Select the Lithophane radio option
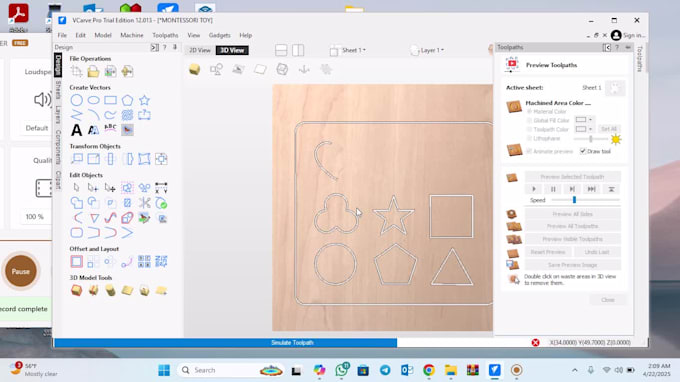This screenshot has height=382, width=680. pyautogui.click(x=529, y=138)
